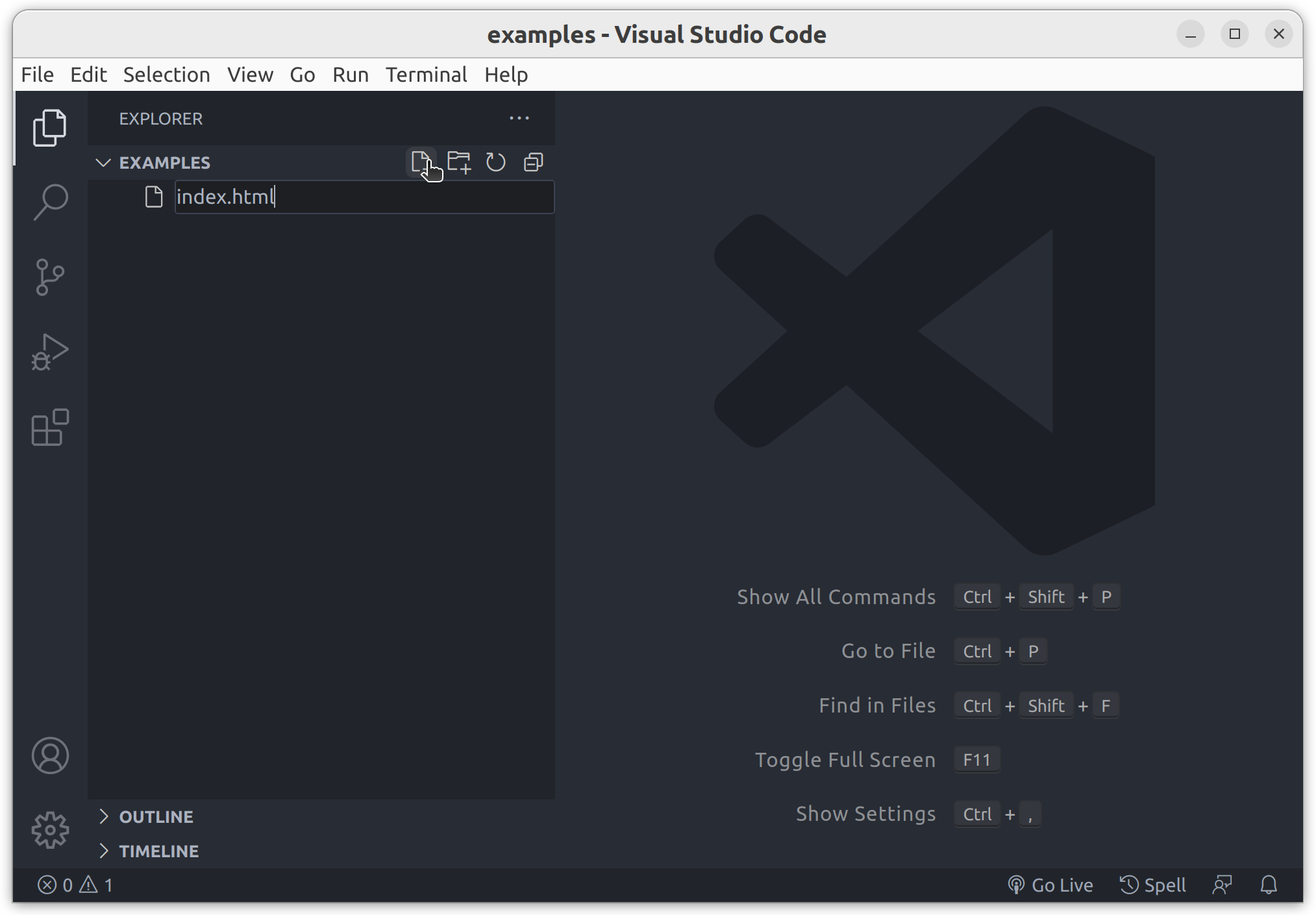Open the Edit menu
The image size is (1316, 915).
pyautogui.click(x=88, y=75)
